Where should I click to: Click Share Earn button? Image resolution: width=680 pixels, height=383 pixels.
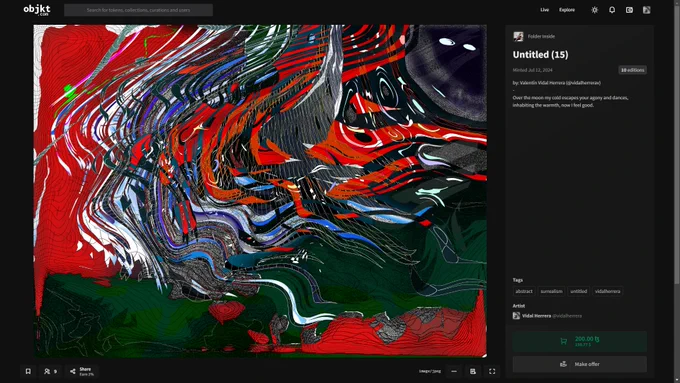[82, 371]
